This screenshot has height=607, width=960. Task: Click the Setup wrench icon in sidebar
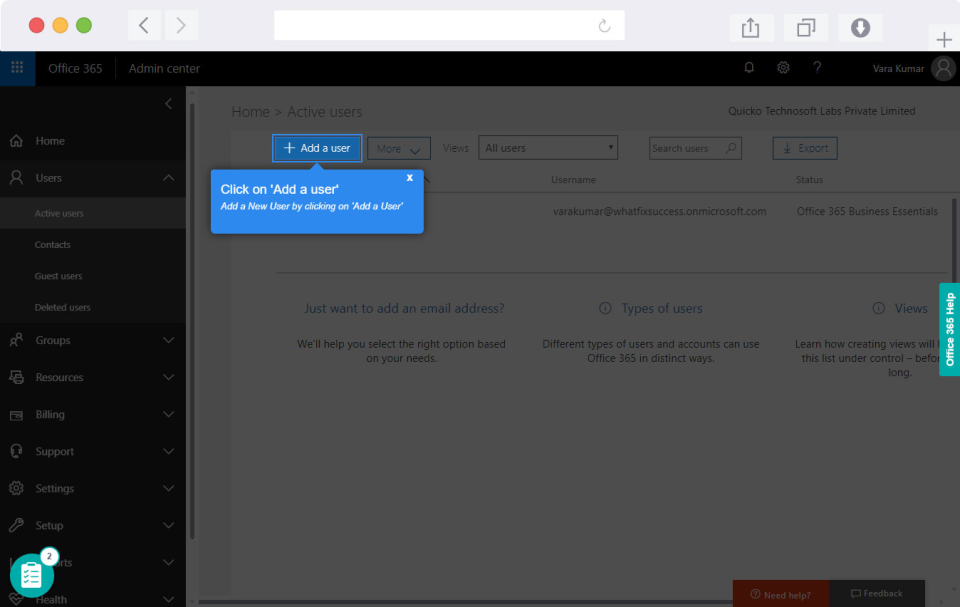click(x=17, y=526)
